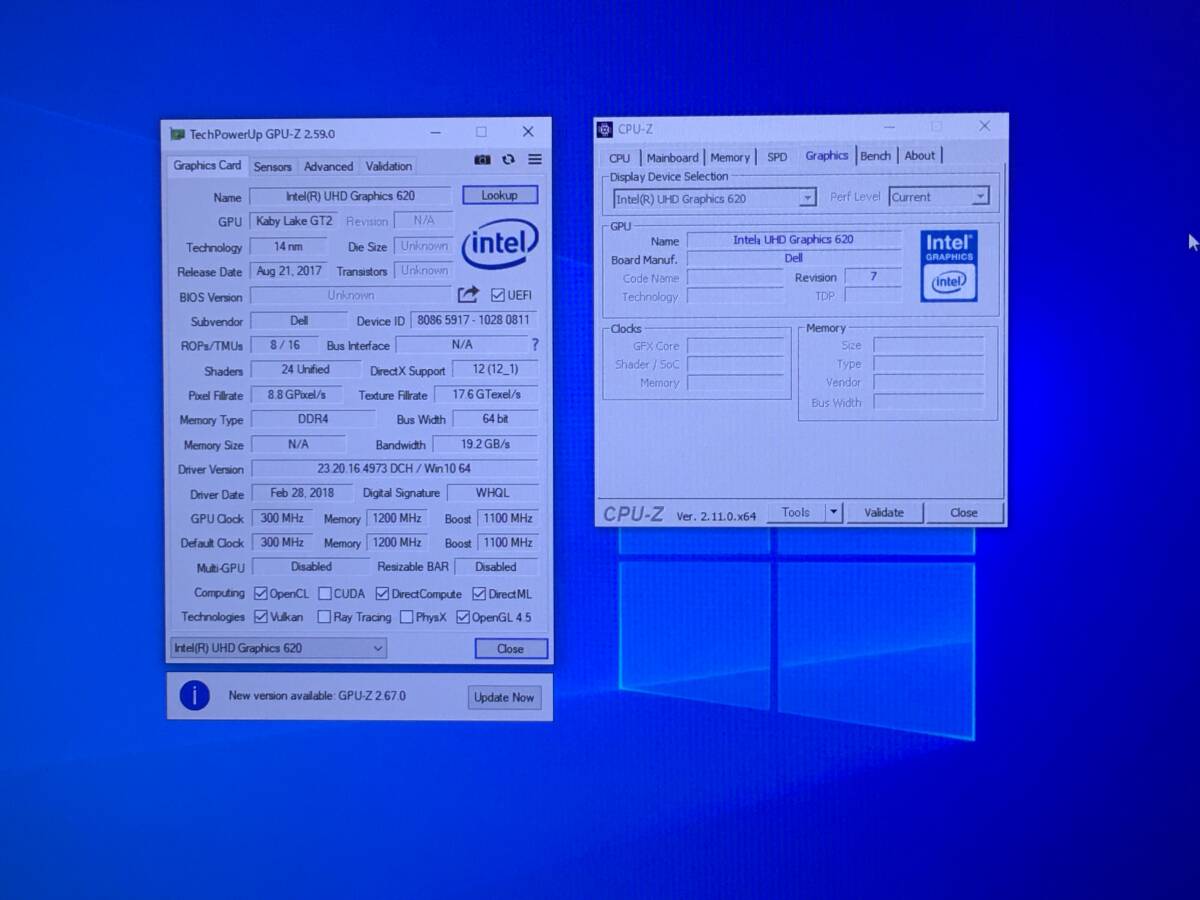Switch to GPU-Z Validation tab
The image size is (1200, 900).
(x=389, y=166)
